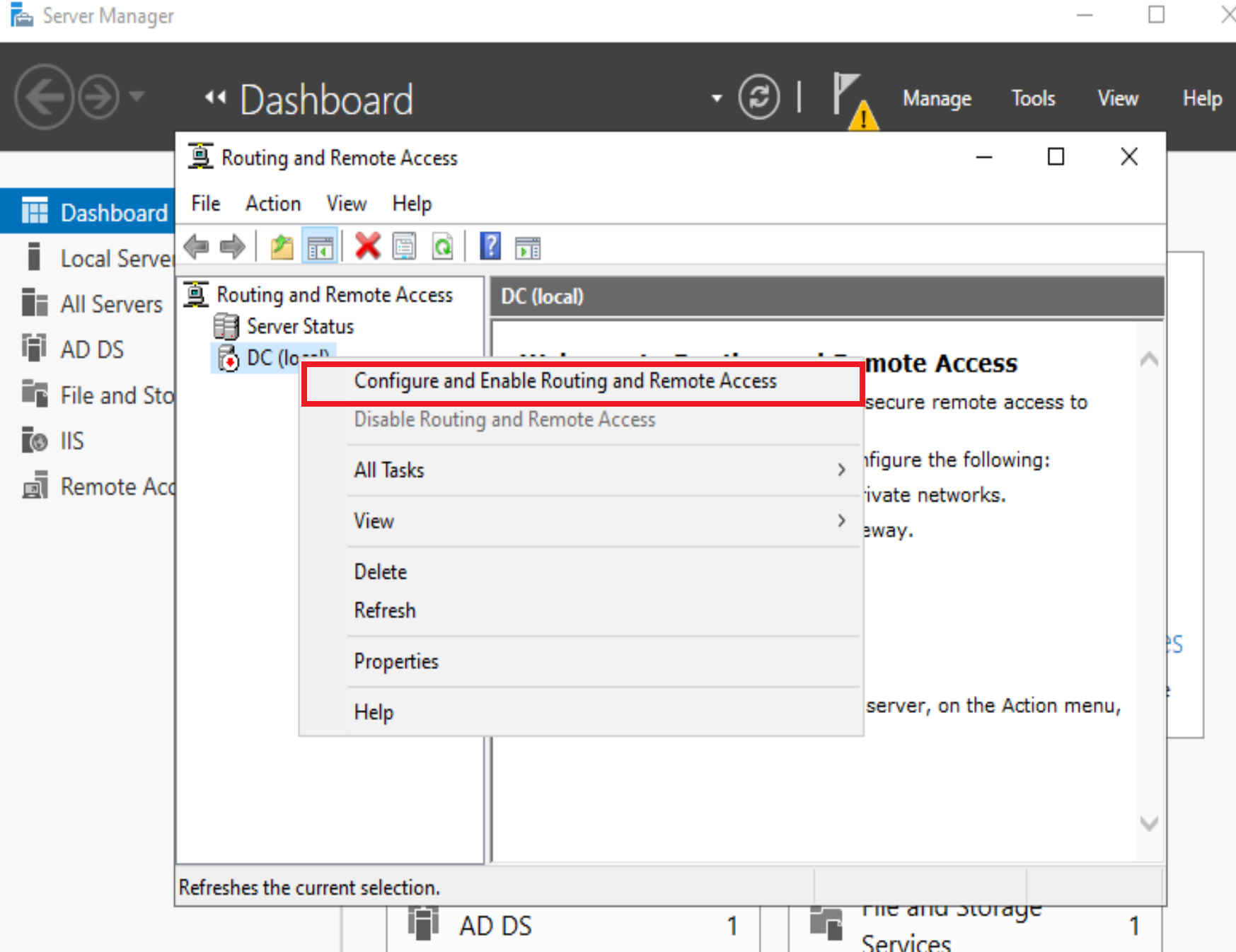Click the red X Delete toolbar icon

pos(367,247)
